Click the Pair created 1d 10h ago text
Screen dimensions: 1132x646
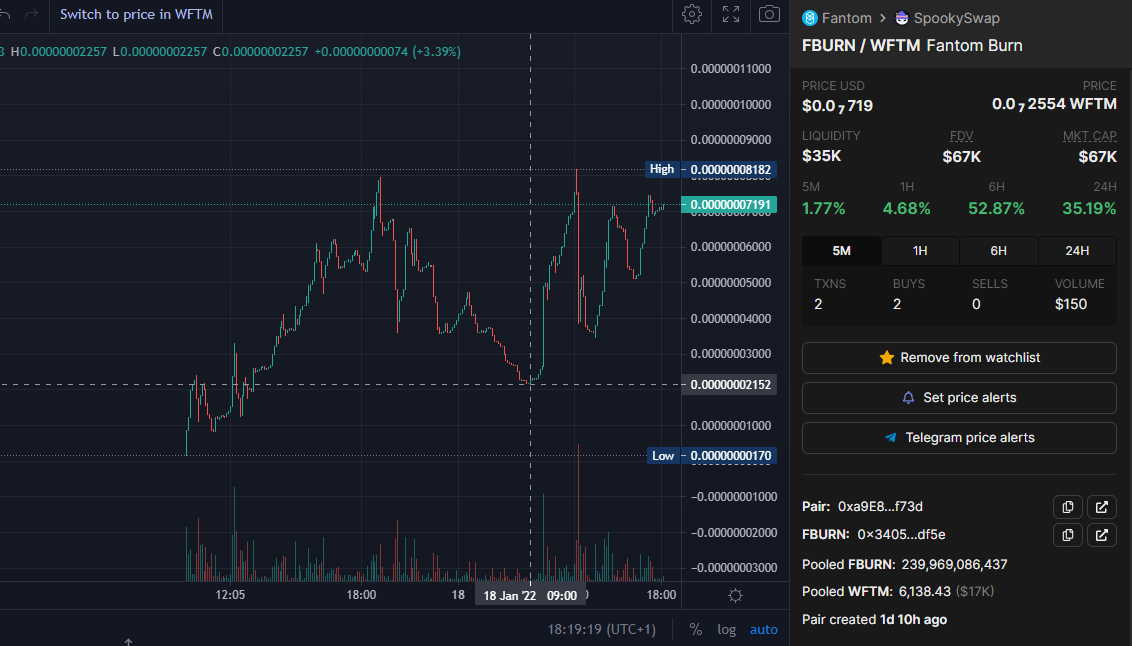coord(874,619)
